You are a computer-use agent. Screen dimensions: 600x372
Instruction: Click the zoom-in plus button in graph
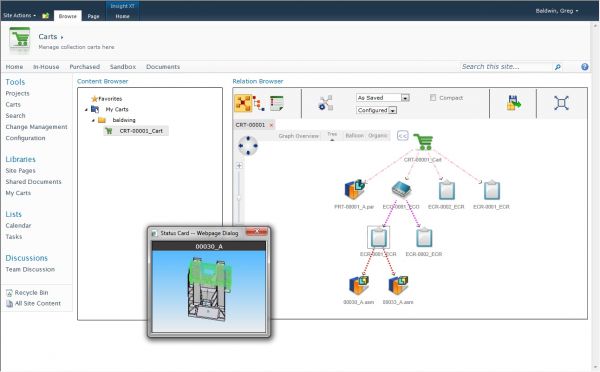pos(239,166)
